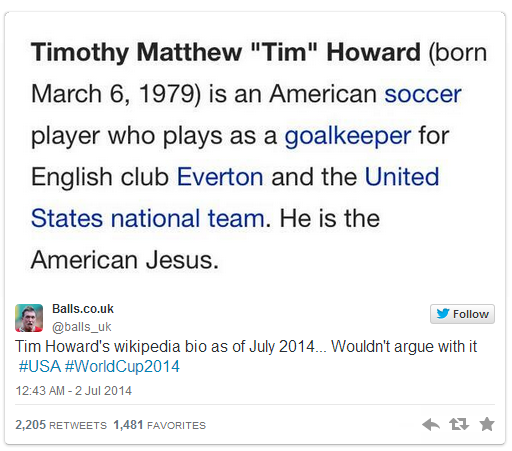Follow the blue goalkeeper link
The image size is (512, 451).
pos(348,137)
